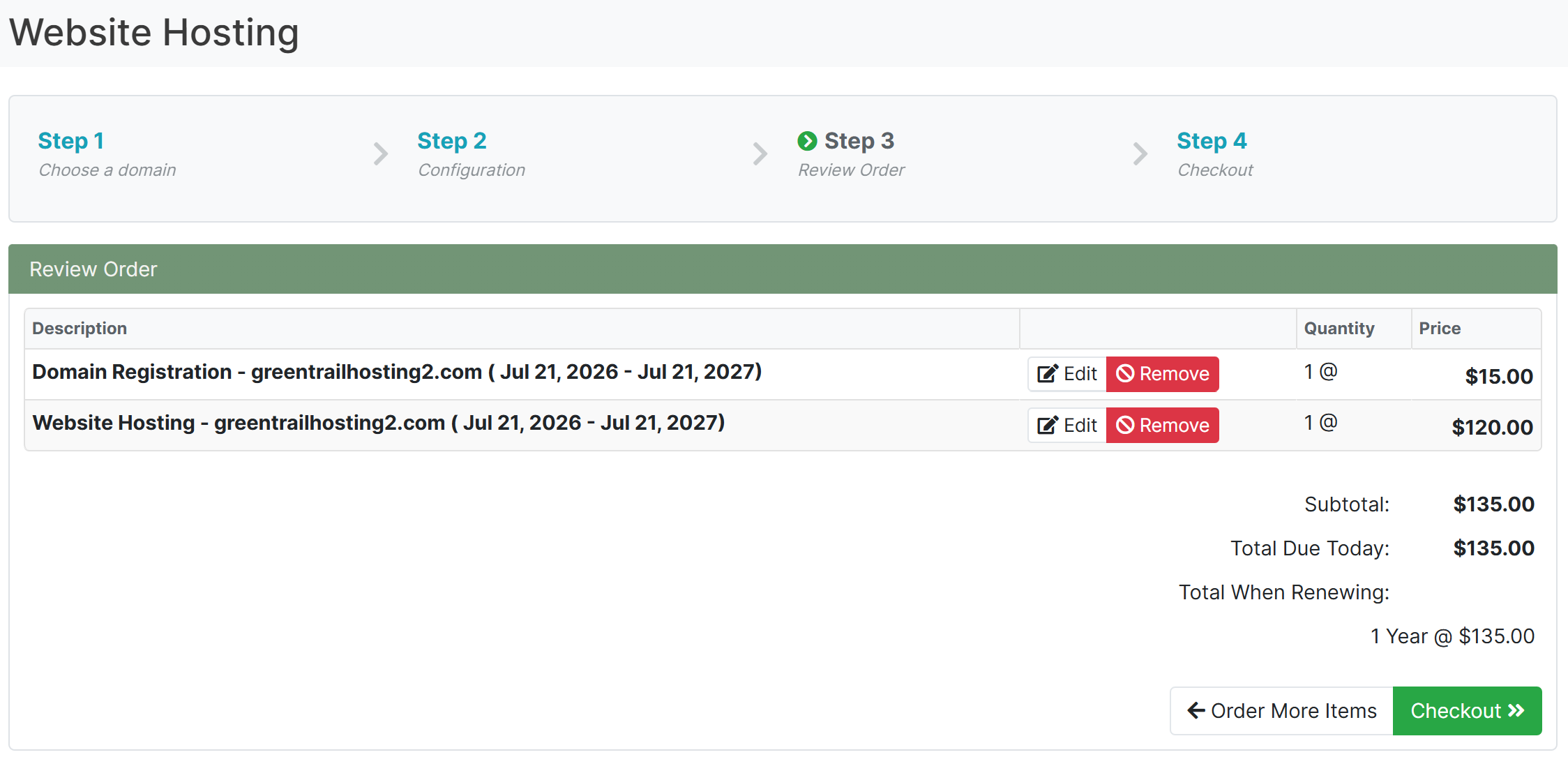Remove the Domain Registration item
This screenshot has height=780, width=1568.
[1163, 374]
